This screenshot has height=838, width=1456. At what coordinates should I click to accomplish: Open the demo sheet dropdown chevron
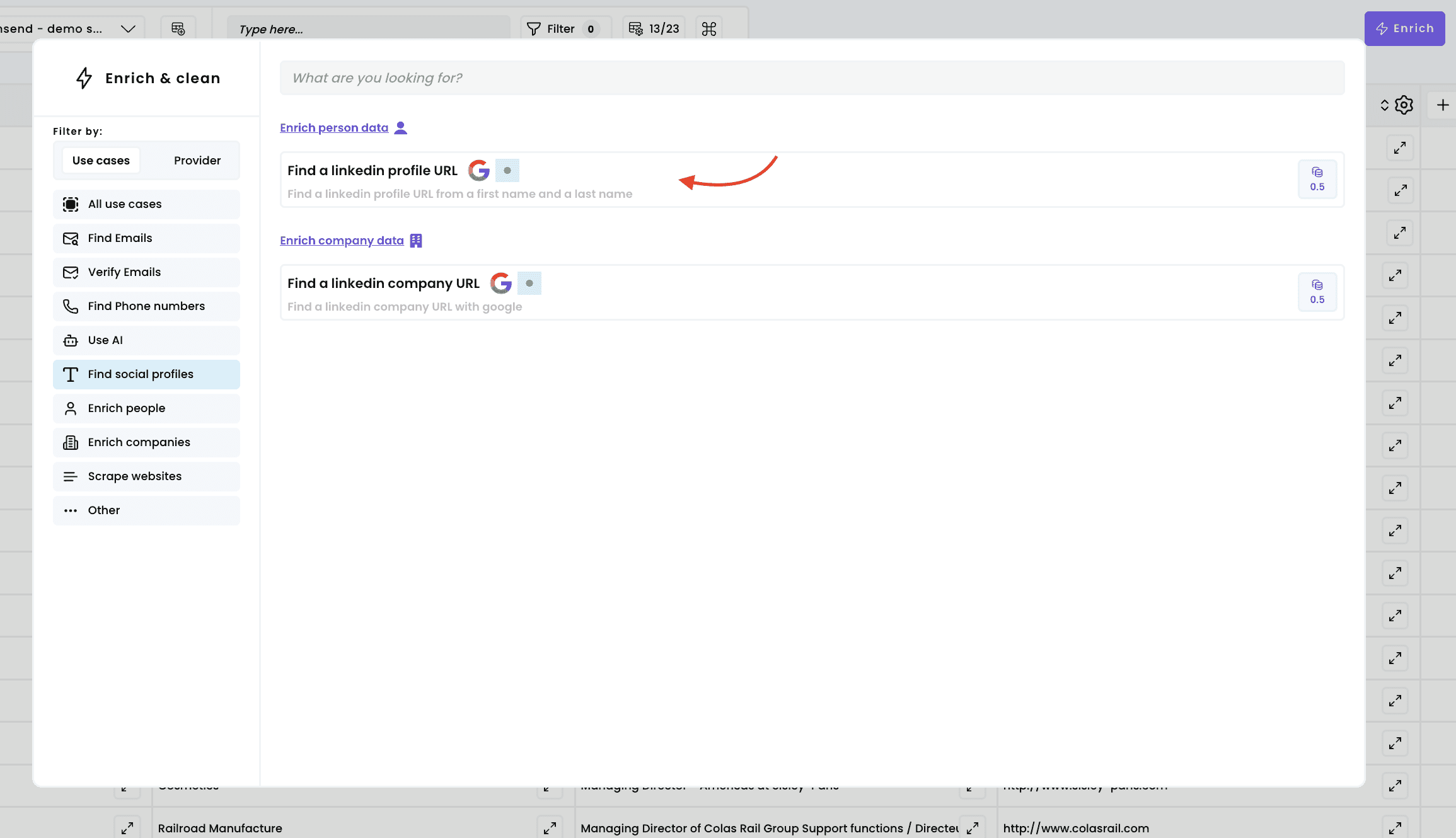(x=128, y=29)
